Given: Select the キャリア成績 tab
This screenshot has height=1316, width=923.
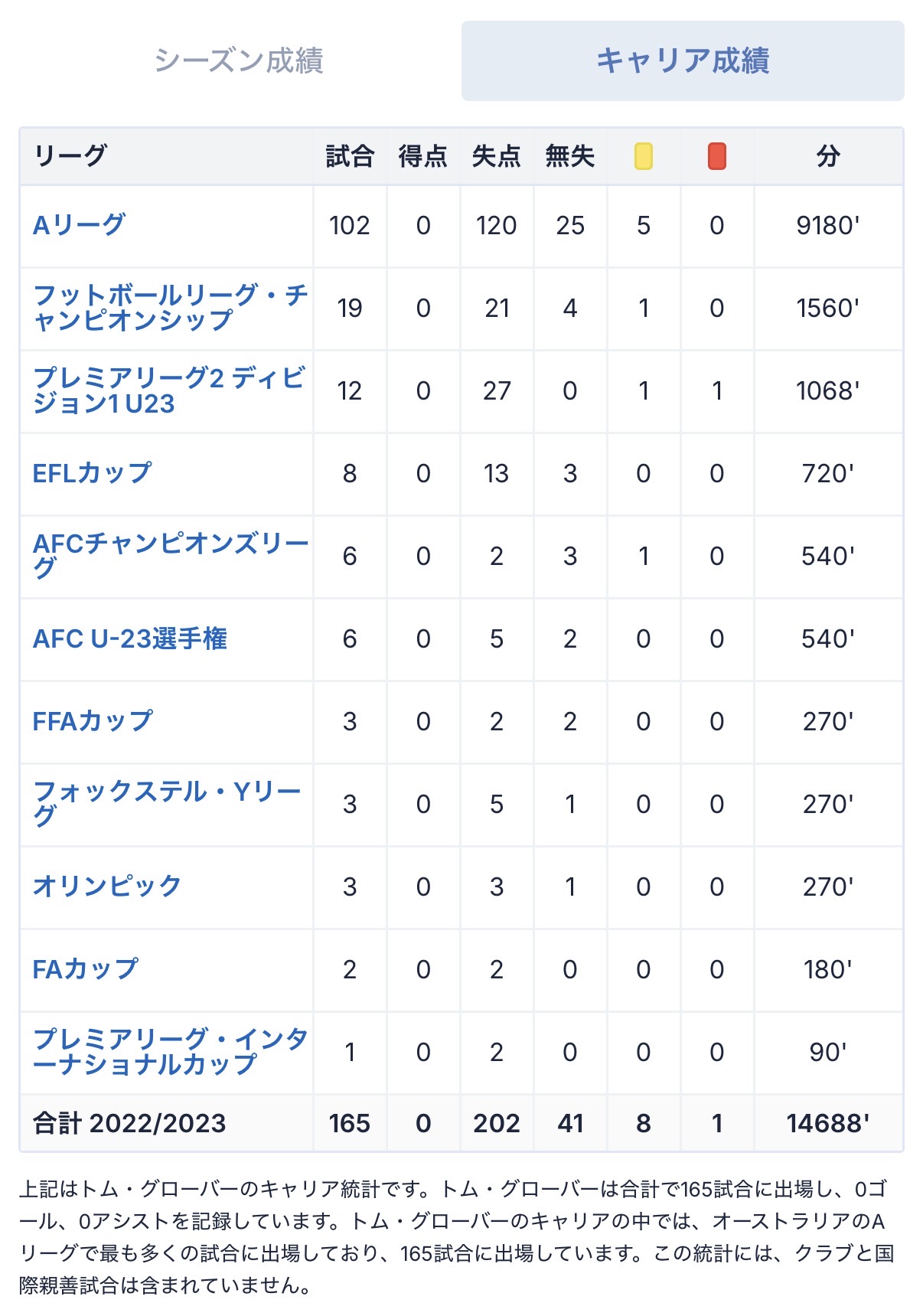Looking at the screenshot, I should pos(683,60).
